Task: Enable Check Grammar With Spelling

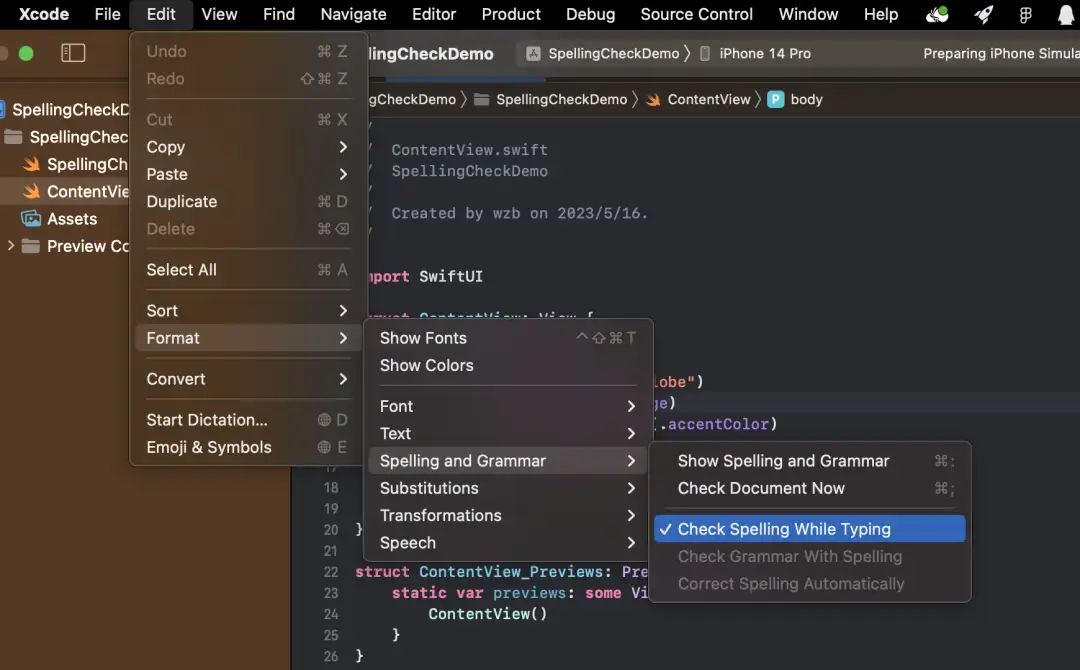Action: (x=790, y=557)
